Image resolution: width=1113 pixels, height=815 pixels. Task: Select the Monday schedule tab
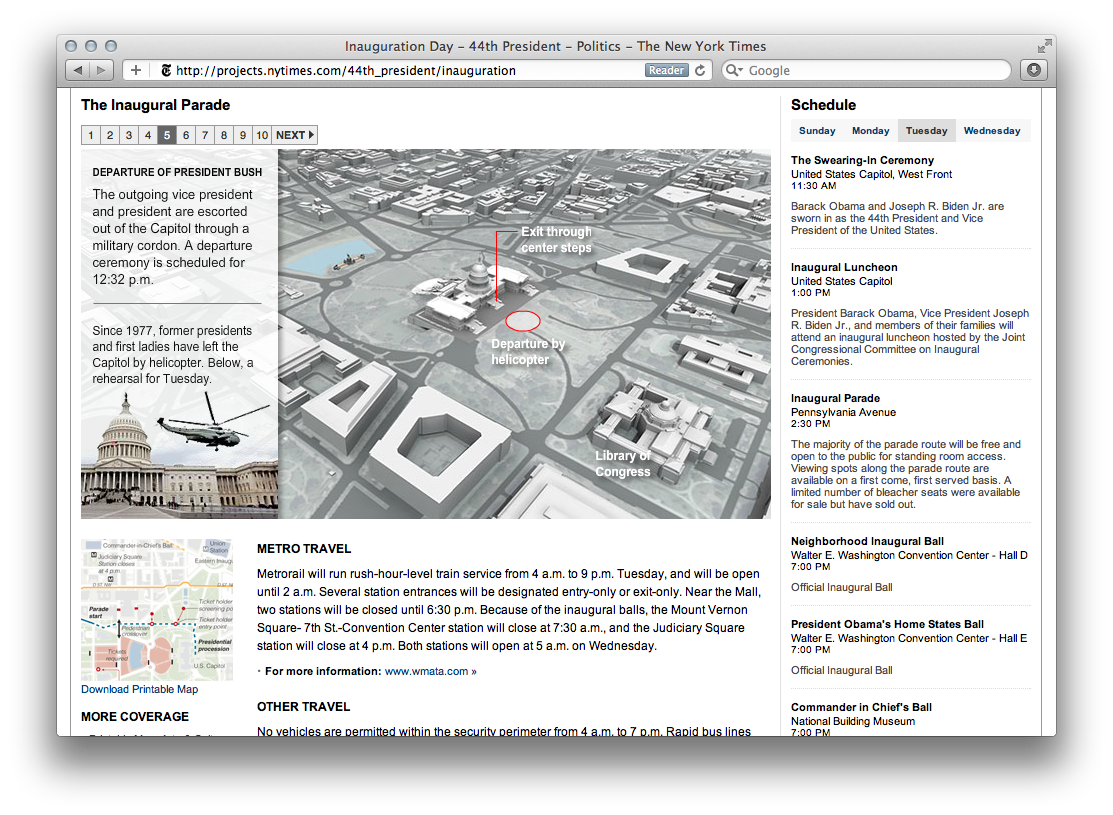(x=870, y=131)
